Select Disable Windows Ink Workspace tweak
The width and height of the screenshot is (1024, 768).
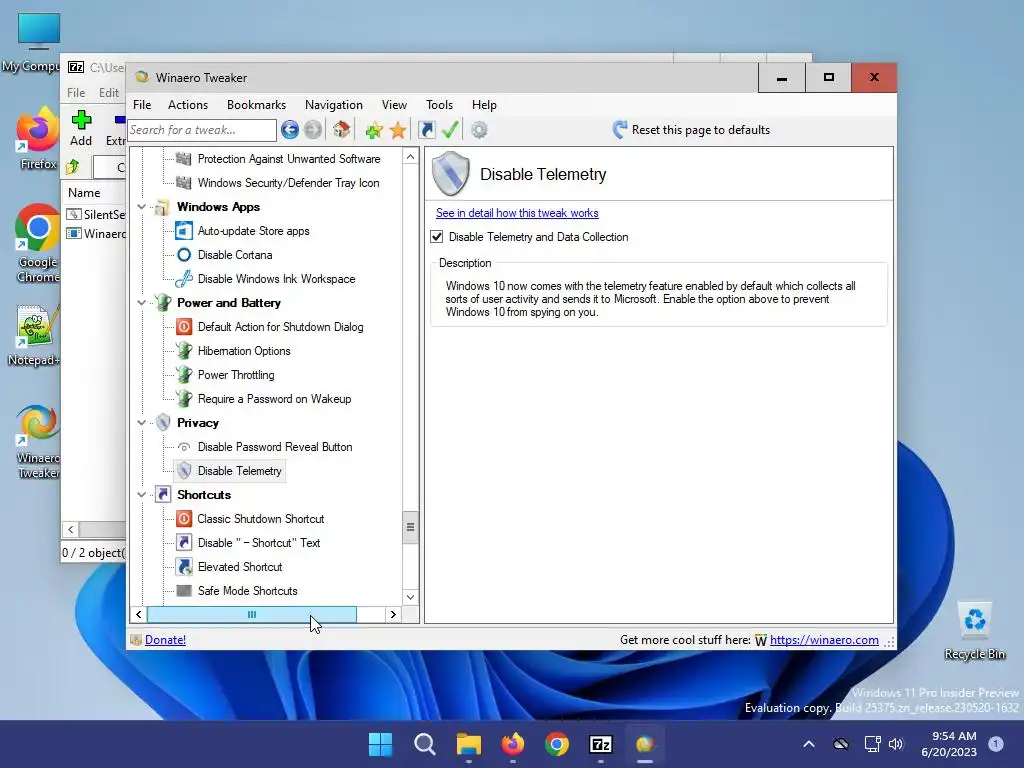click(276, 279)
